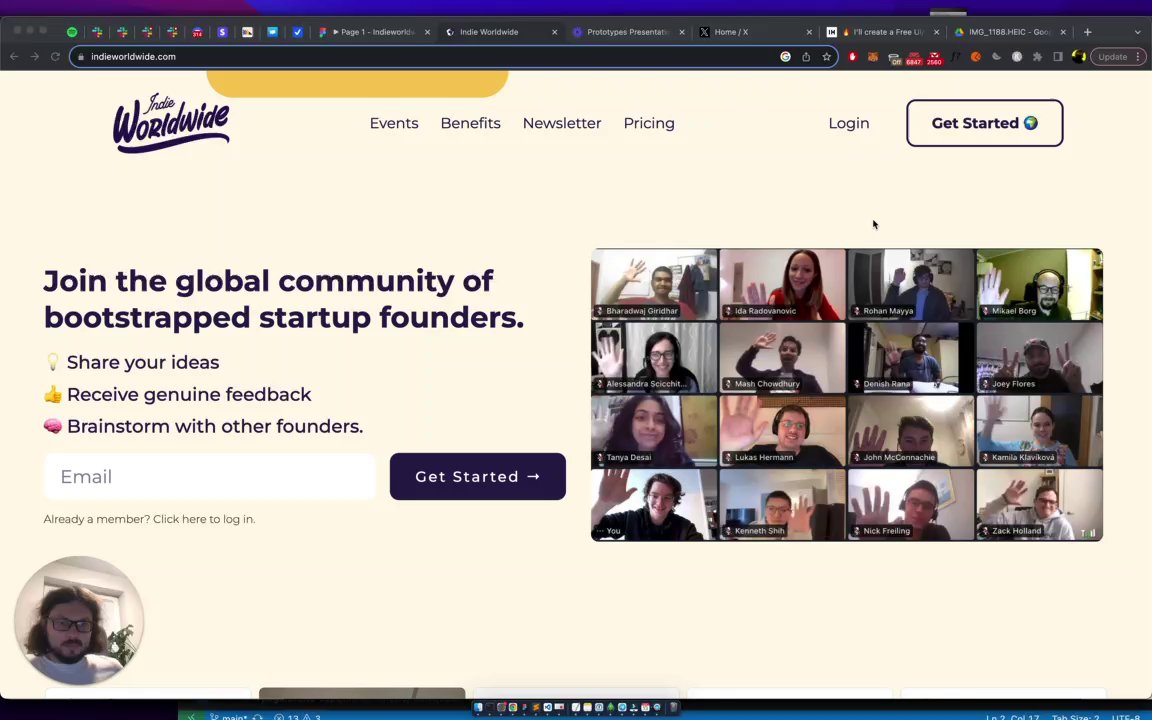This screenshot has height=720, width=1152.
Task: Click the Google icon in the address bar
Action: [785, 57]
